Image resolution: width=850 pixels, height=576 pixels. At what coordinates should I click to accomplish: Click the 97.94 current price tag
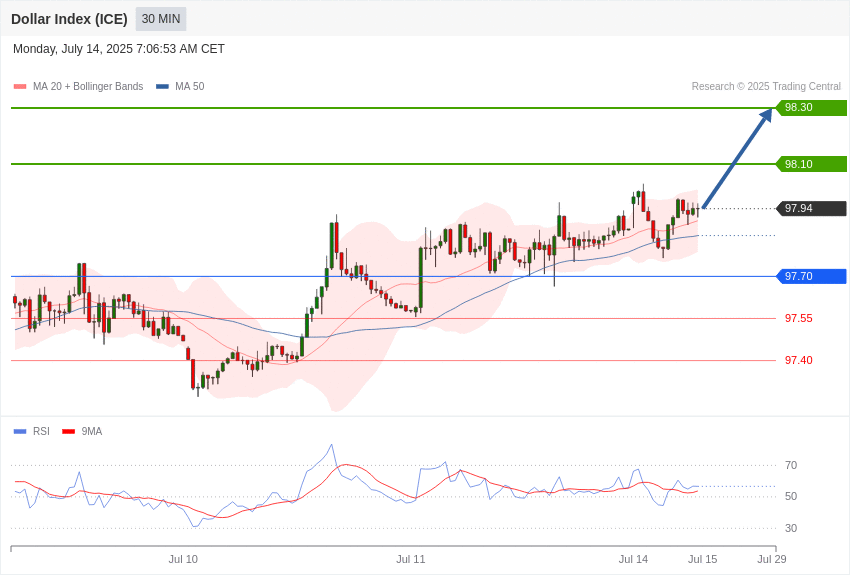(811, 208)
